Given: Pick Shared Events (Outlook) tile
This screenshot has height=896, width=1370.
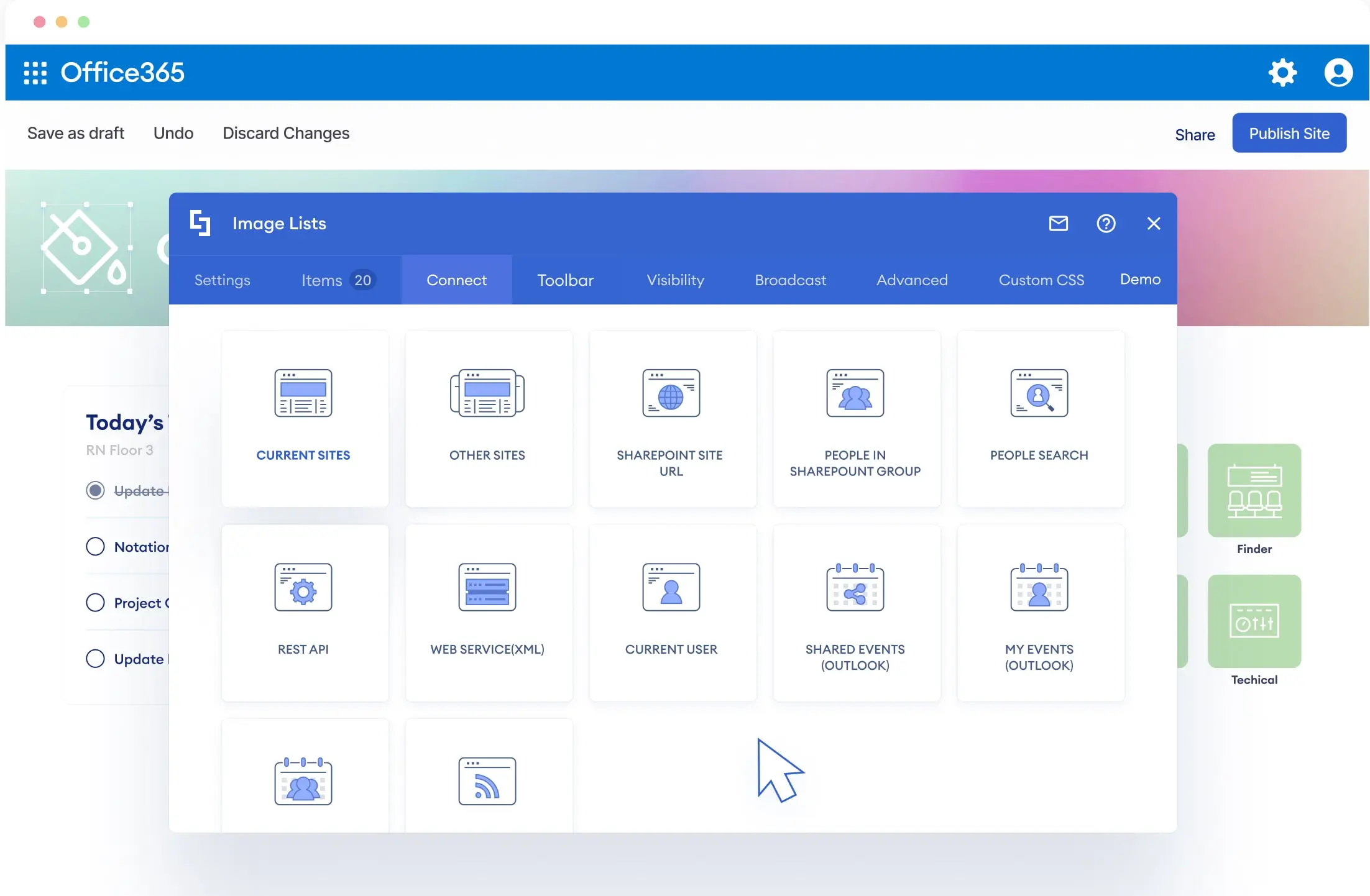Looking at the screenshot, I should click(855, 612).
